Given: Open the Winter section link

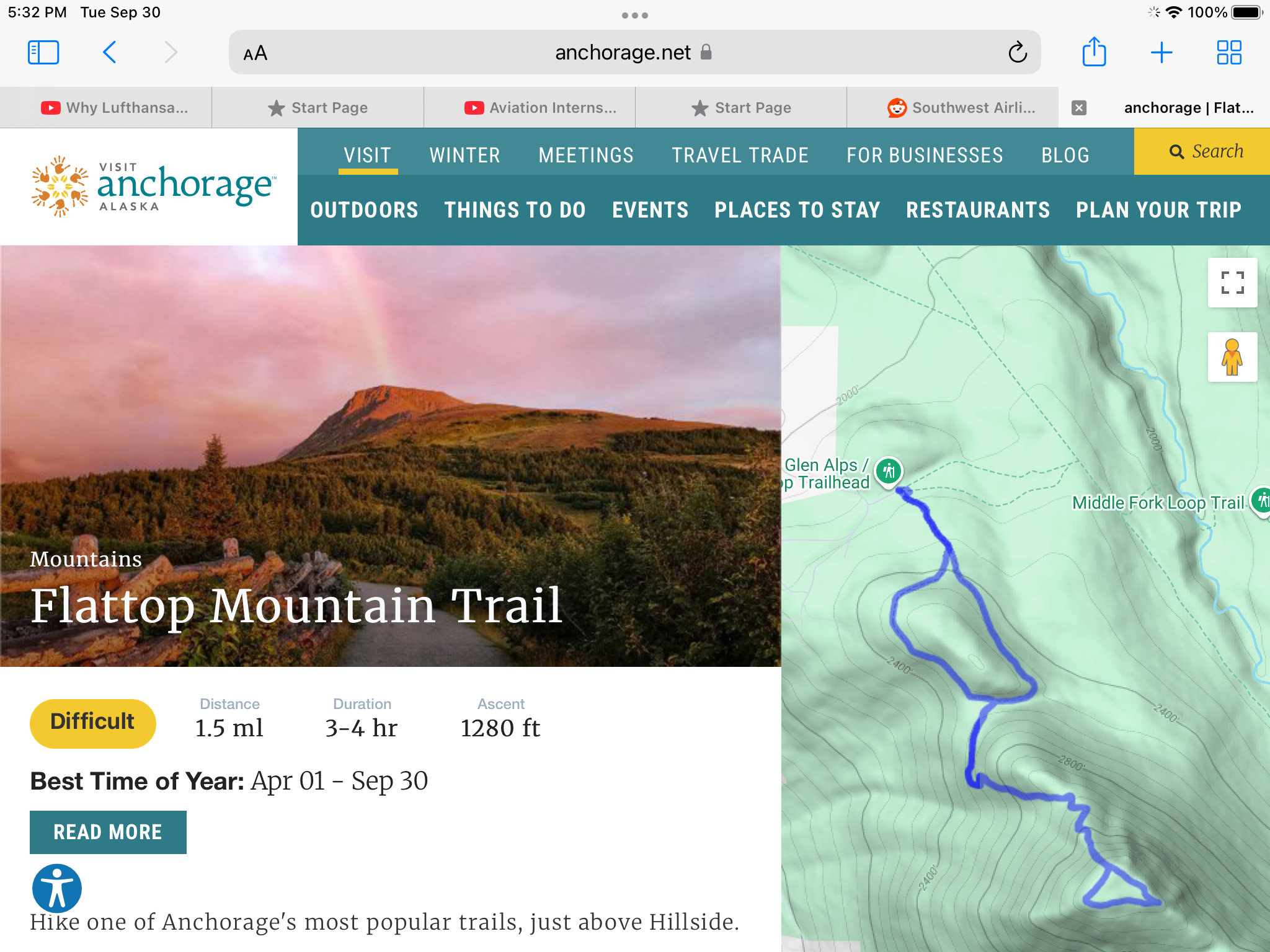Looking at the screenshot, I should (x=464, y=155).
